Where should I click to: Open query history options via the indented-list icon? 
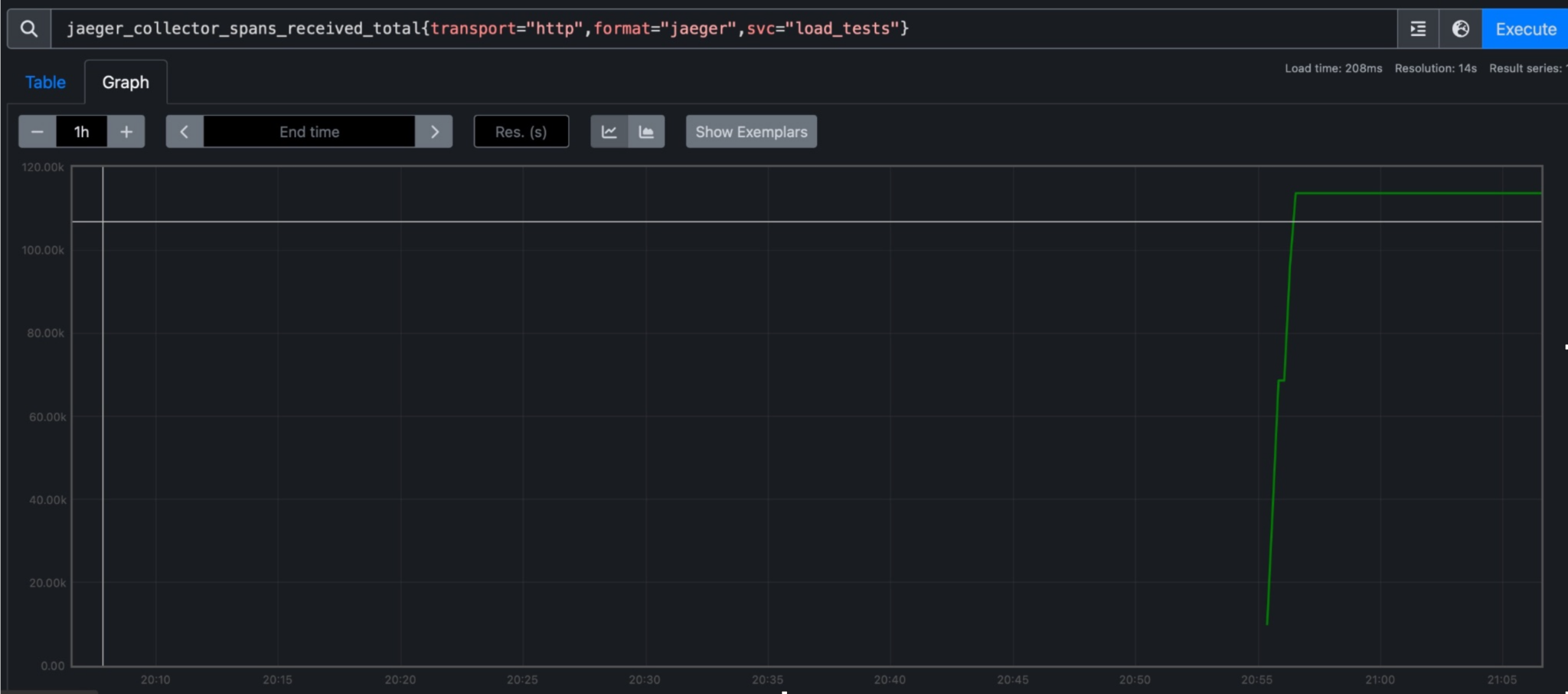[x=1417, y=28]
